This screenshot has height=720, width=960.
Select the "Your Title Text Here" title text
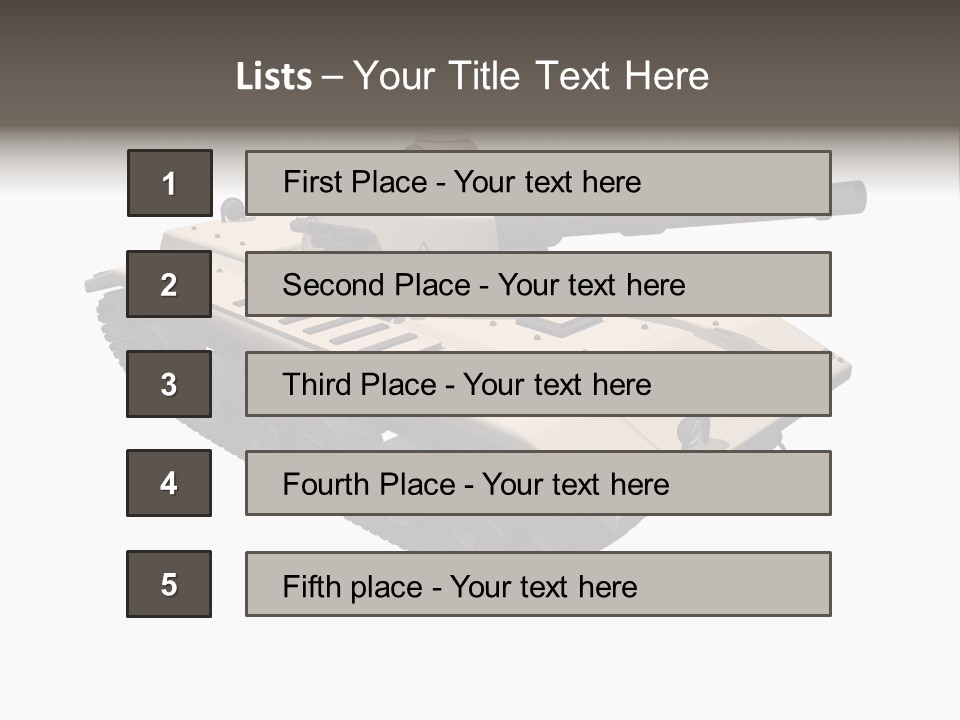pos(531,77)
